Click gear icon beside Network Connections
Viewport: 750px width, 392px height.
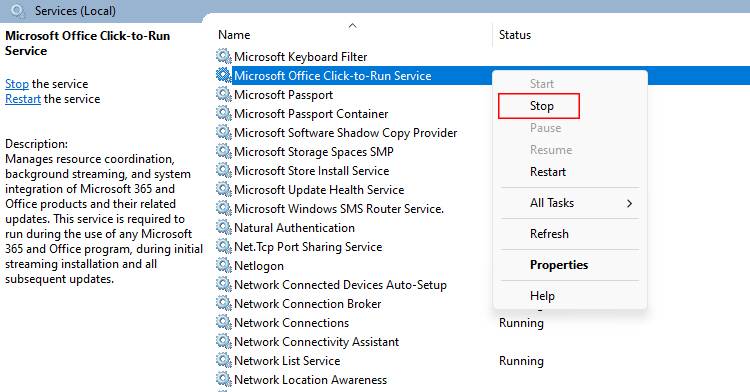223,322
